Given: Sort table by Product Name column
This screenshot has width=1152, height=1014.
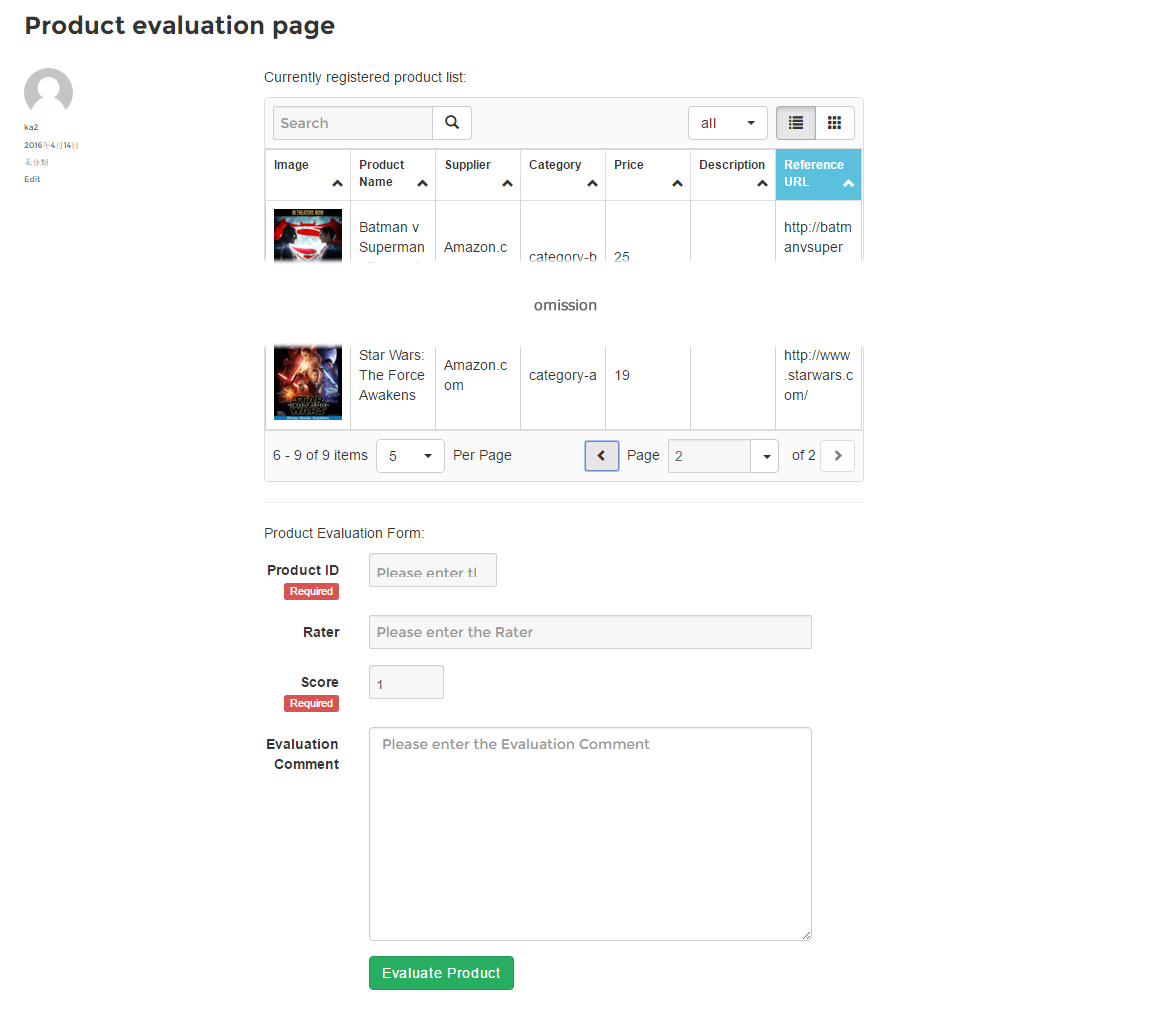Looking at the screenshot, I should click(392, 174).
